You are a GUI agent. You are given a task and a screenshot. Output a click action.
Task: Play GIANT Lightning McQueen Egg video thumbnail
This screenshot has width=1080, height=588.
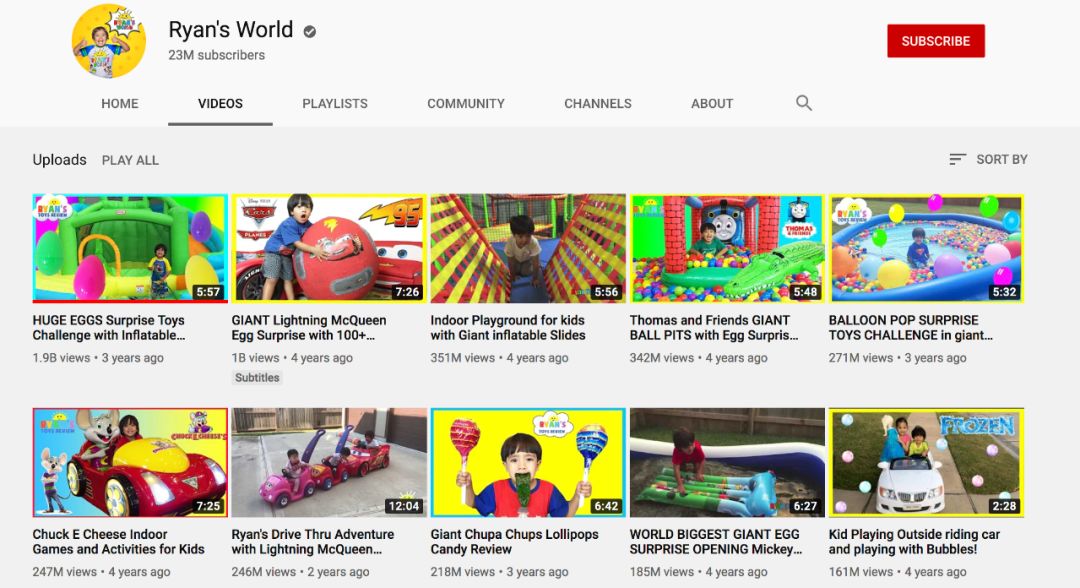[329, 249]
